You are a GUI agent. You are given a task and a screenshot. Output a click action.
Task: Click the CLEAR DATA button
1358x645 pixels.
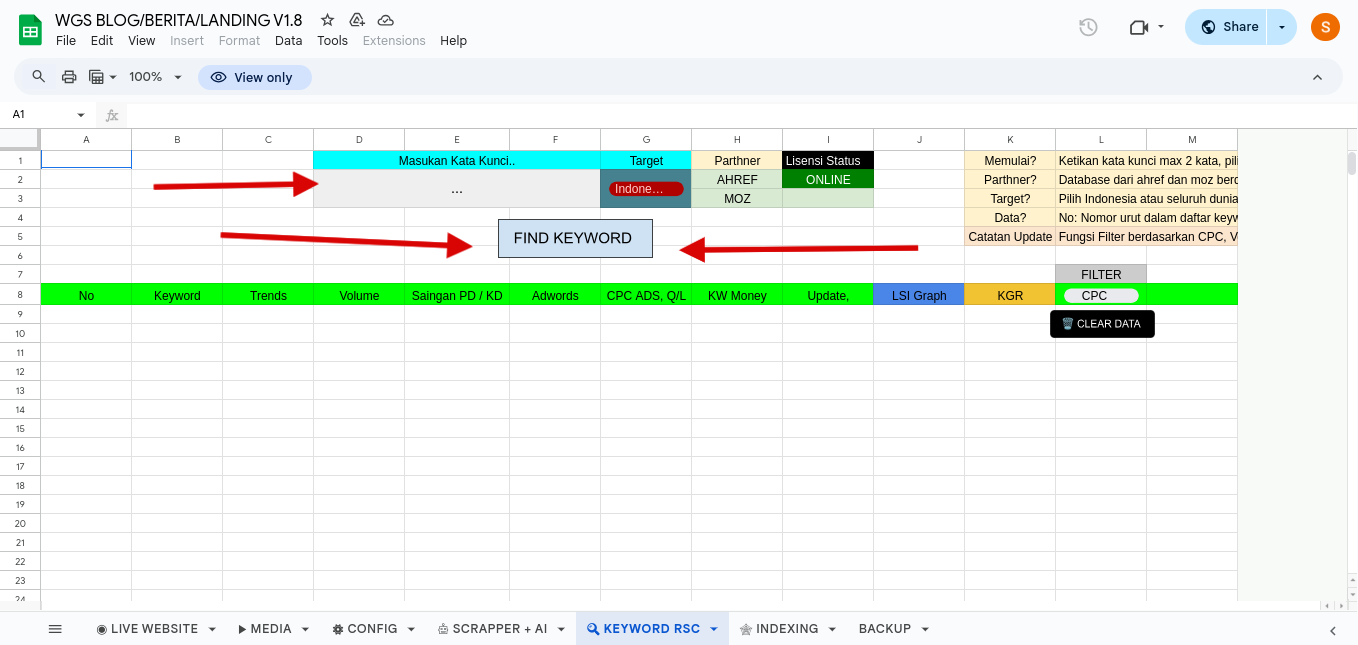(1102, 324)
